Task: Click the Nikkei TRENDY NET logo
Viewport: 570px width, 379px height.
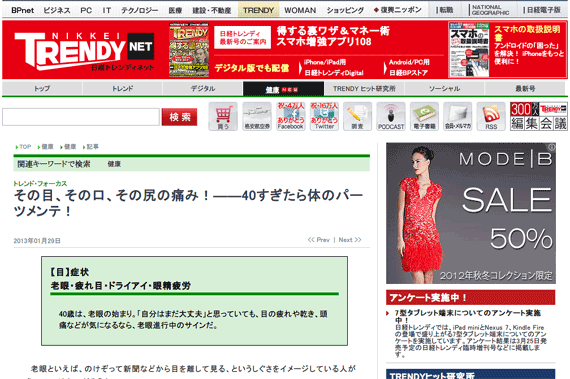Action: [84, 51]
